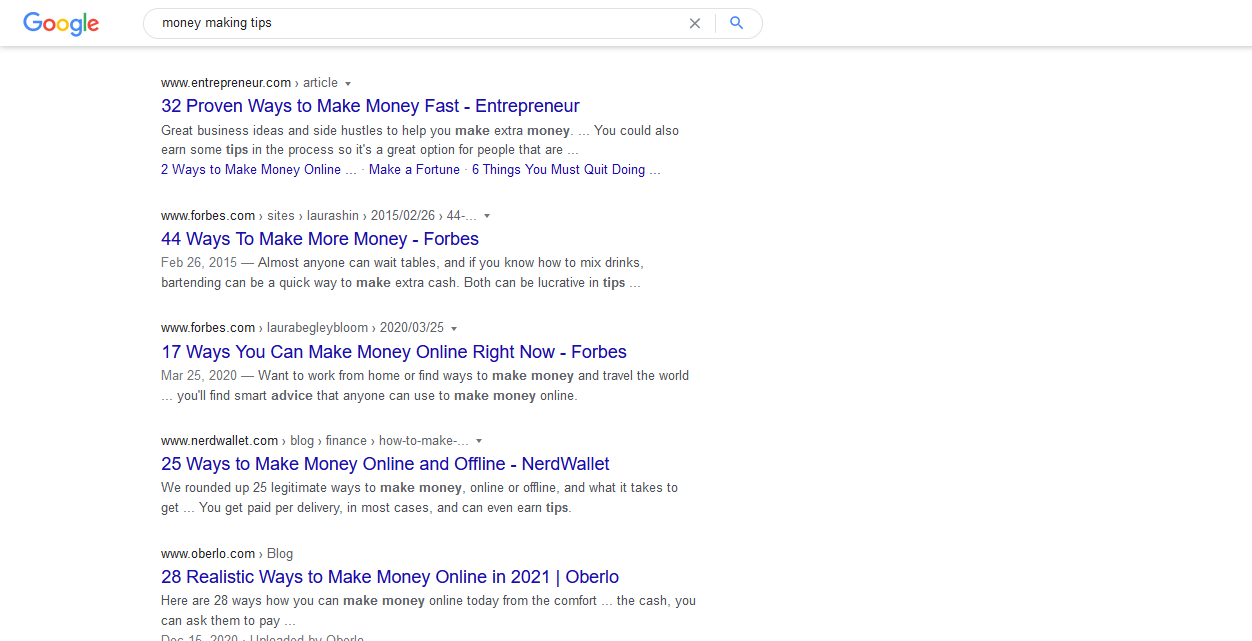Click the www.forbes.com › laurabegleybloom URL text

pyautogui.click(x=302, y=328)
